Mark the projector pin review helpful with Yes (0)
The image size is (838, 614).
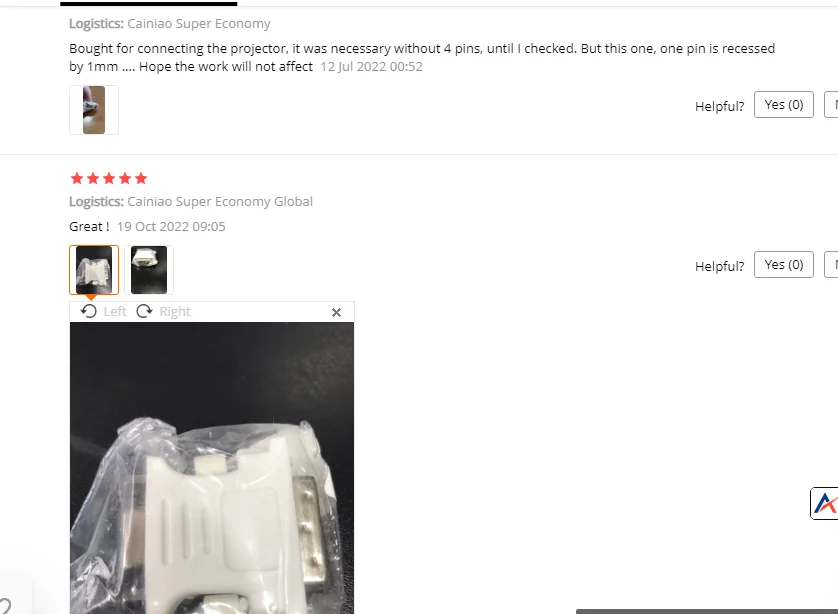tap(783, 105)
